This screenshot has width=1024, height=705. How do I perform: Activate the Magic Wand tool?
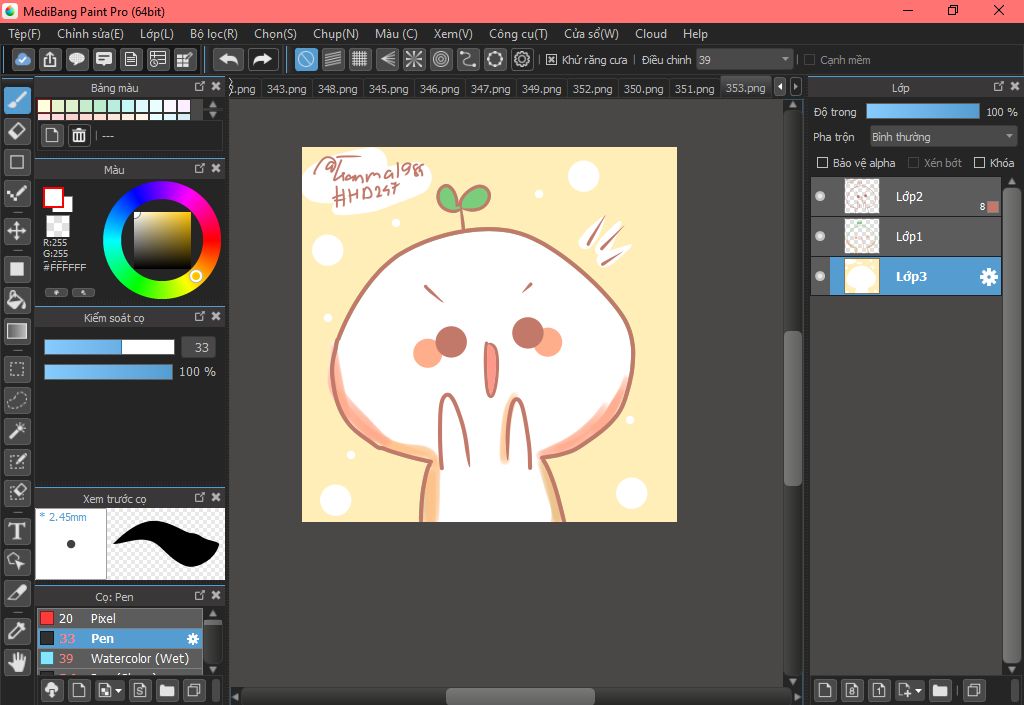tap(17, 431)
